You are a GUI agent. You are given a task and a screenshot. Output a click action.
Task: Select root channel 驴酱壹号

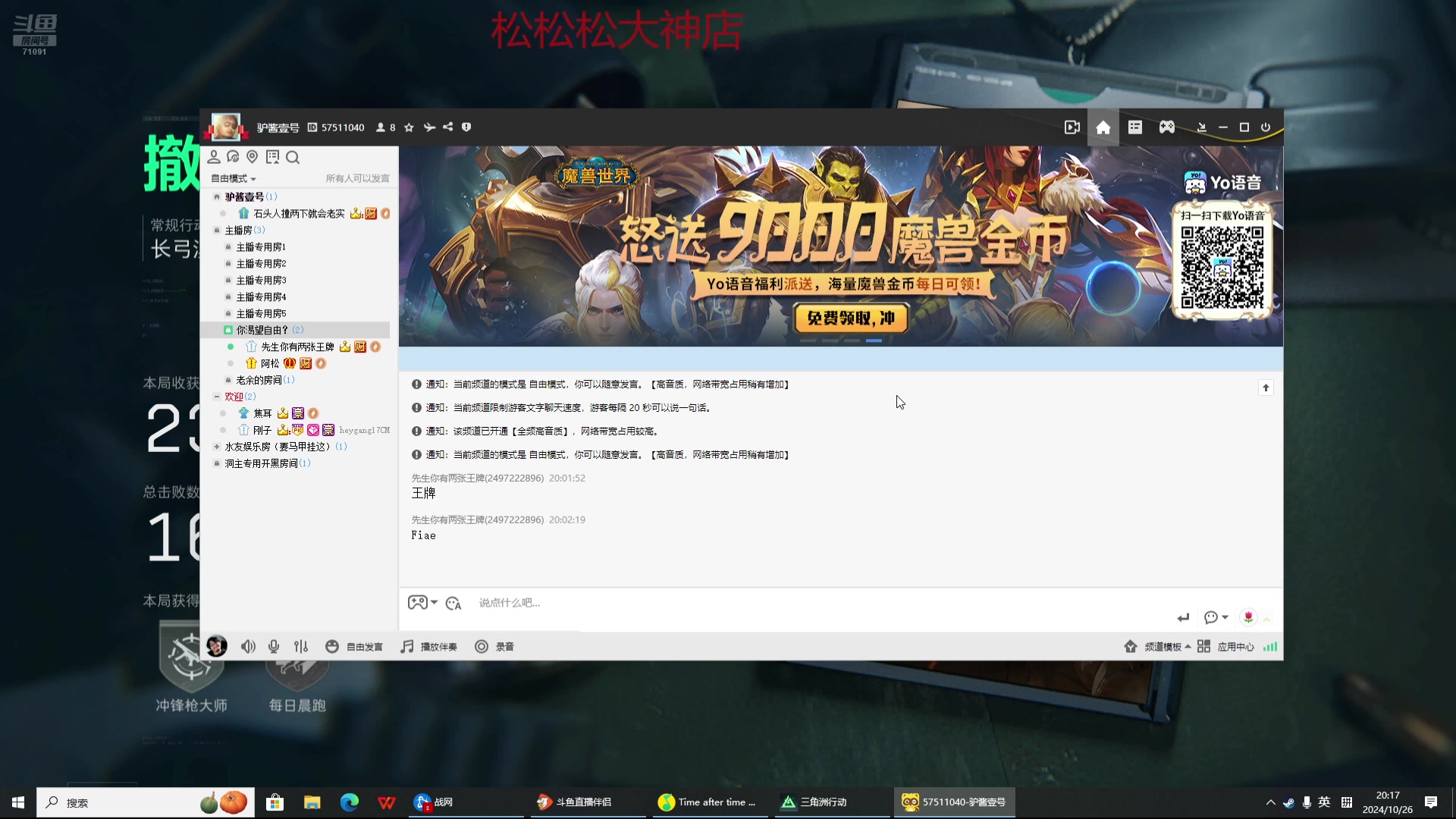click(x=244, y=197)
